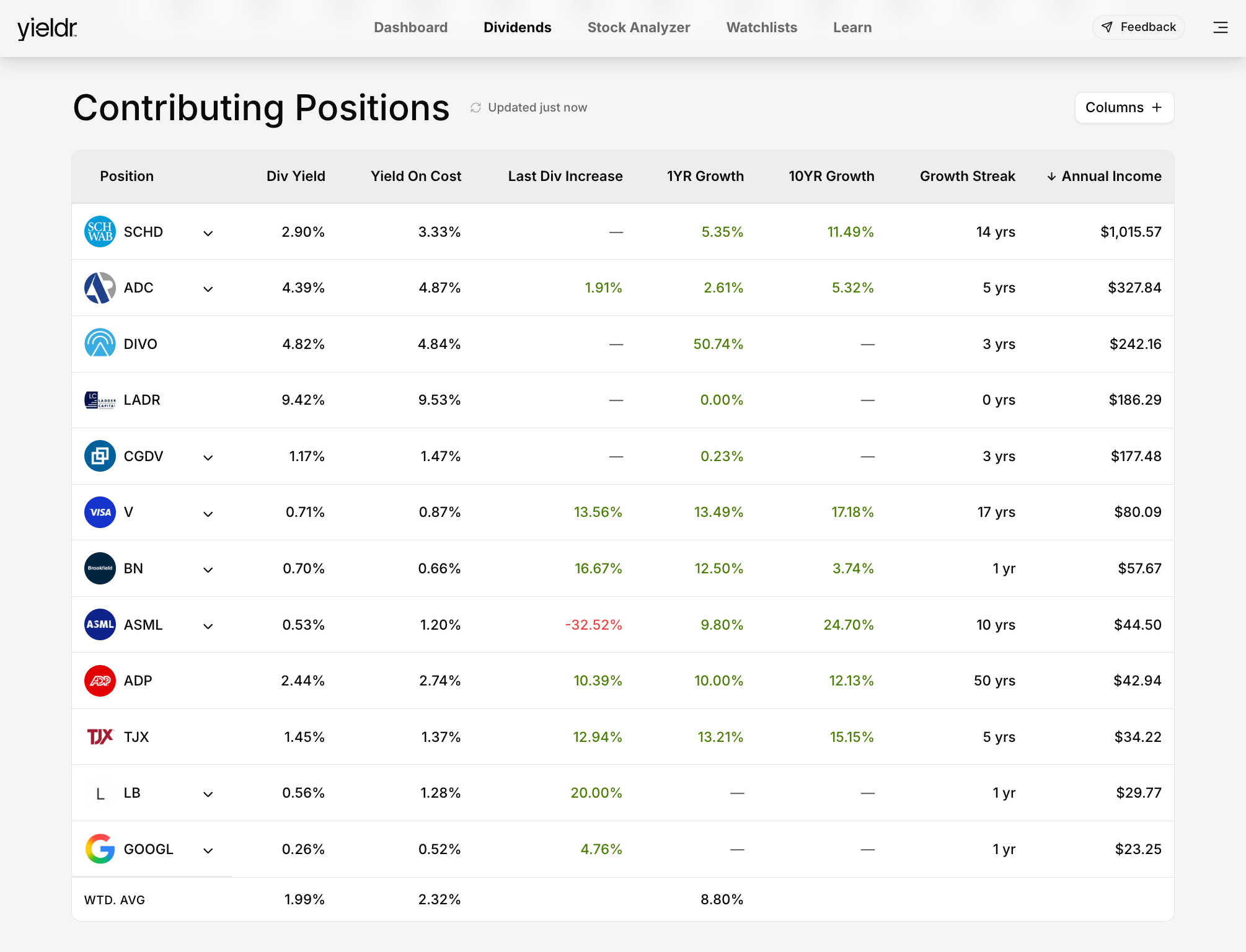Expand the GOOGL position row
The width and height of the screenshot is (1246, 952).
(208, 850)
